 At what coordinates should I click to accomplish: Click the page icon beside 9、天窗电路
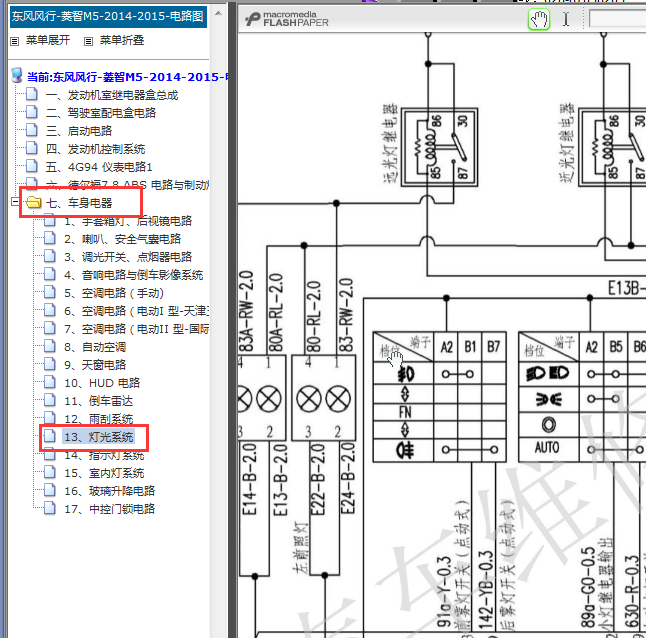(x=50, y=364)
